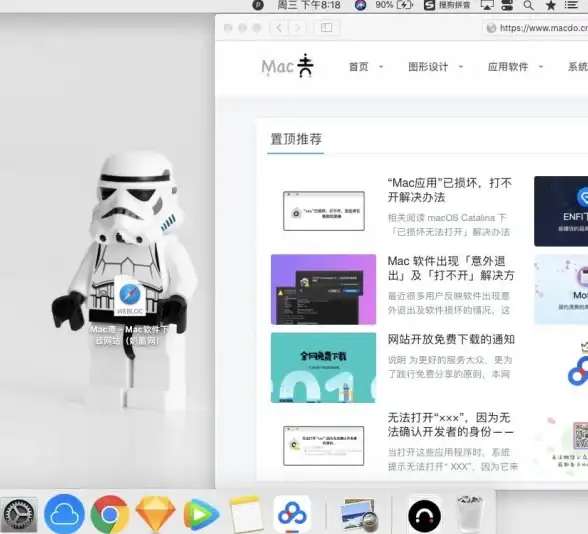Image resolution: width=588 pixels, height=534 pixels.
Task: Click the date and time display
Action: pos(309,5)
